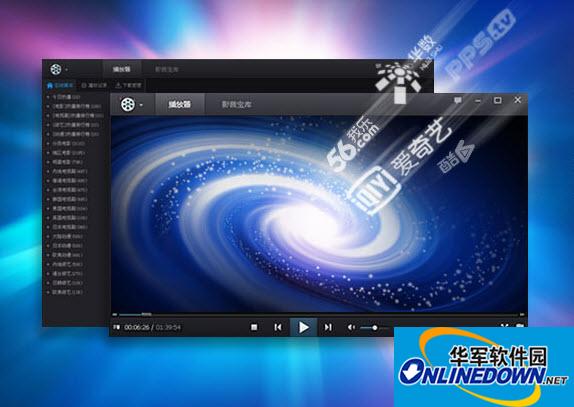Close the front player window
This screenshot has height=407, width=574.
pos(517,100)
